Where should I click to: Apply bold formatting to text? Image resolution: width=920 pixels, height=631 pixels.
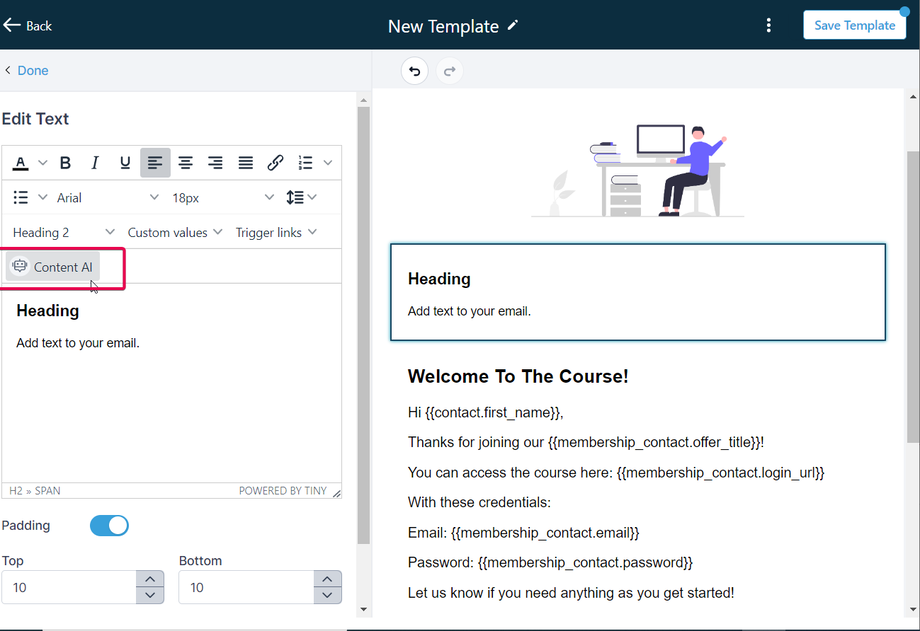click(65, 163)
